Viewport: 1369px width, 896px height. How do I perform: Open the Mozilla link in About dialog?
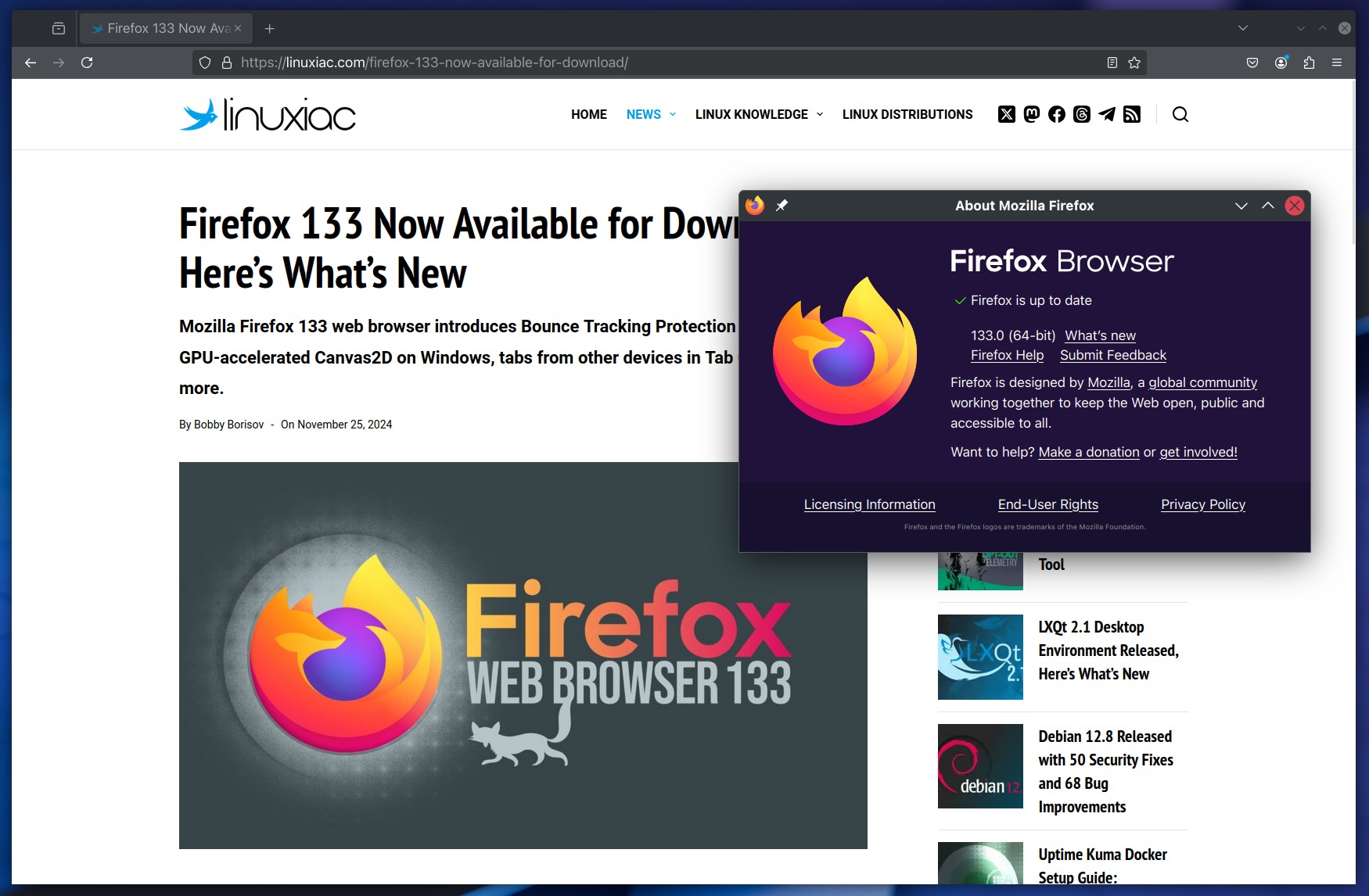click(1108, 382)
